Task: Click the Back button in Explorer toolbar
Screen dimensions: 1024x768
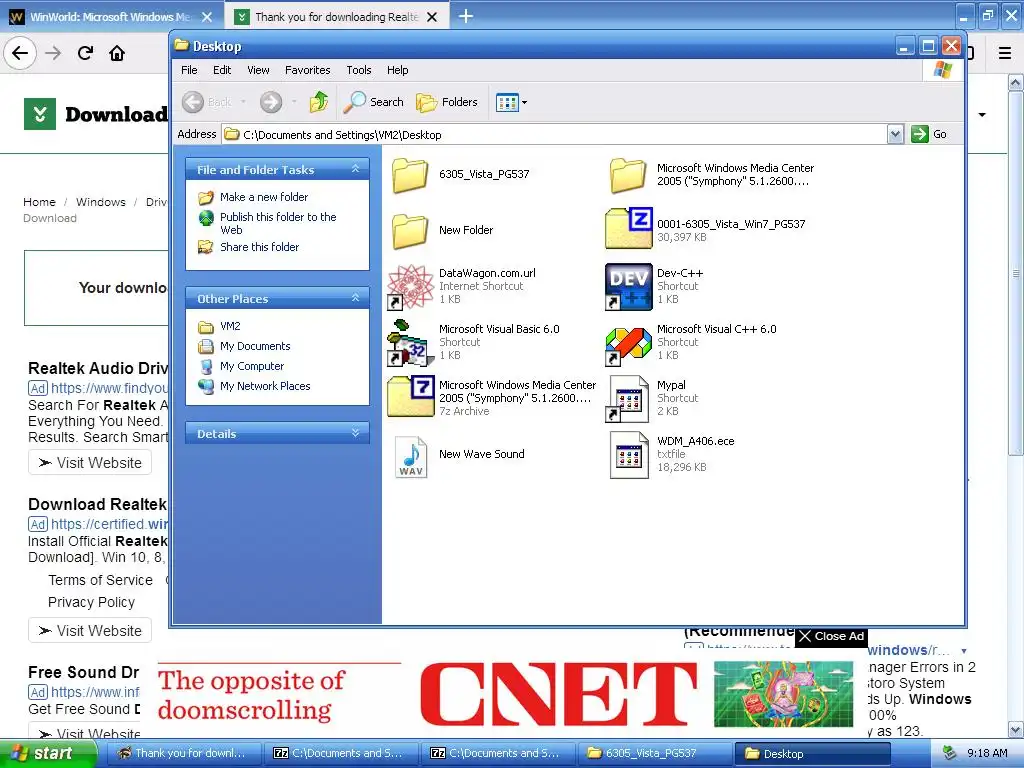Action: (206, 102)
